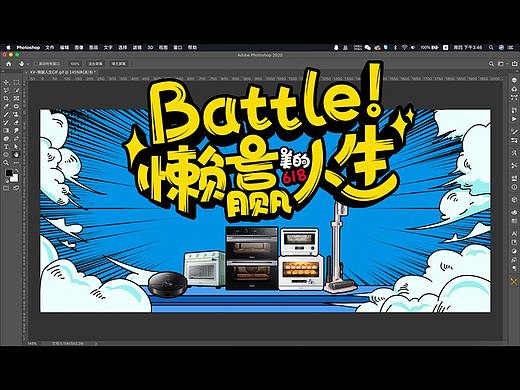The image size is (520, 390).
Task: Open the 窗口 (Window) menu
Action: [178, 47]
